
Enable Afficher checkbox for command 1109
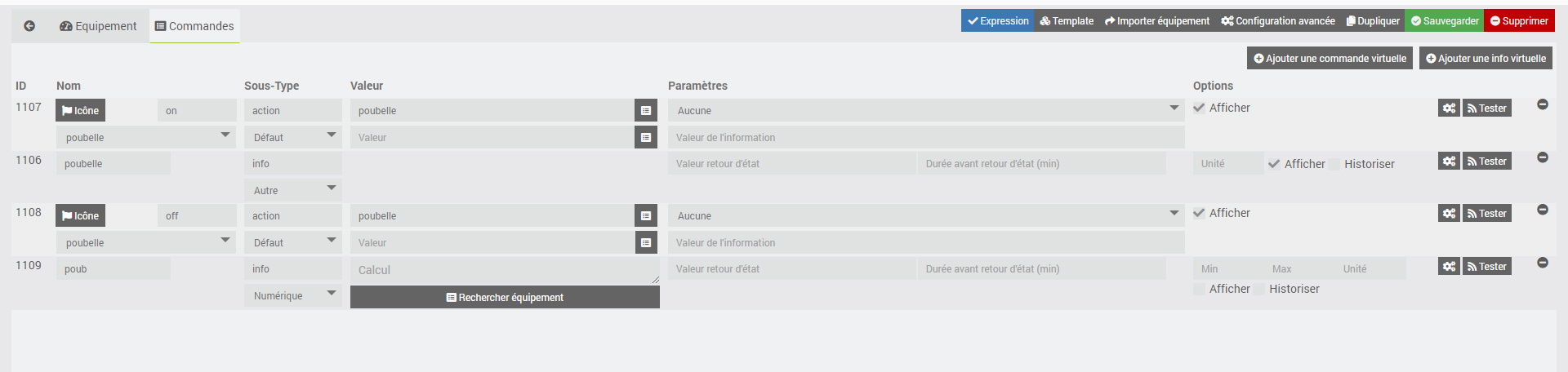[1199, 290]
